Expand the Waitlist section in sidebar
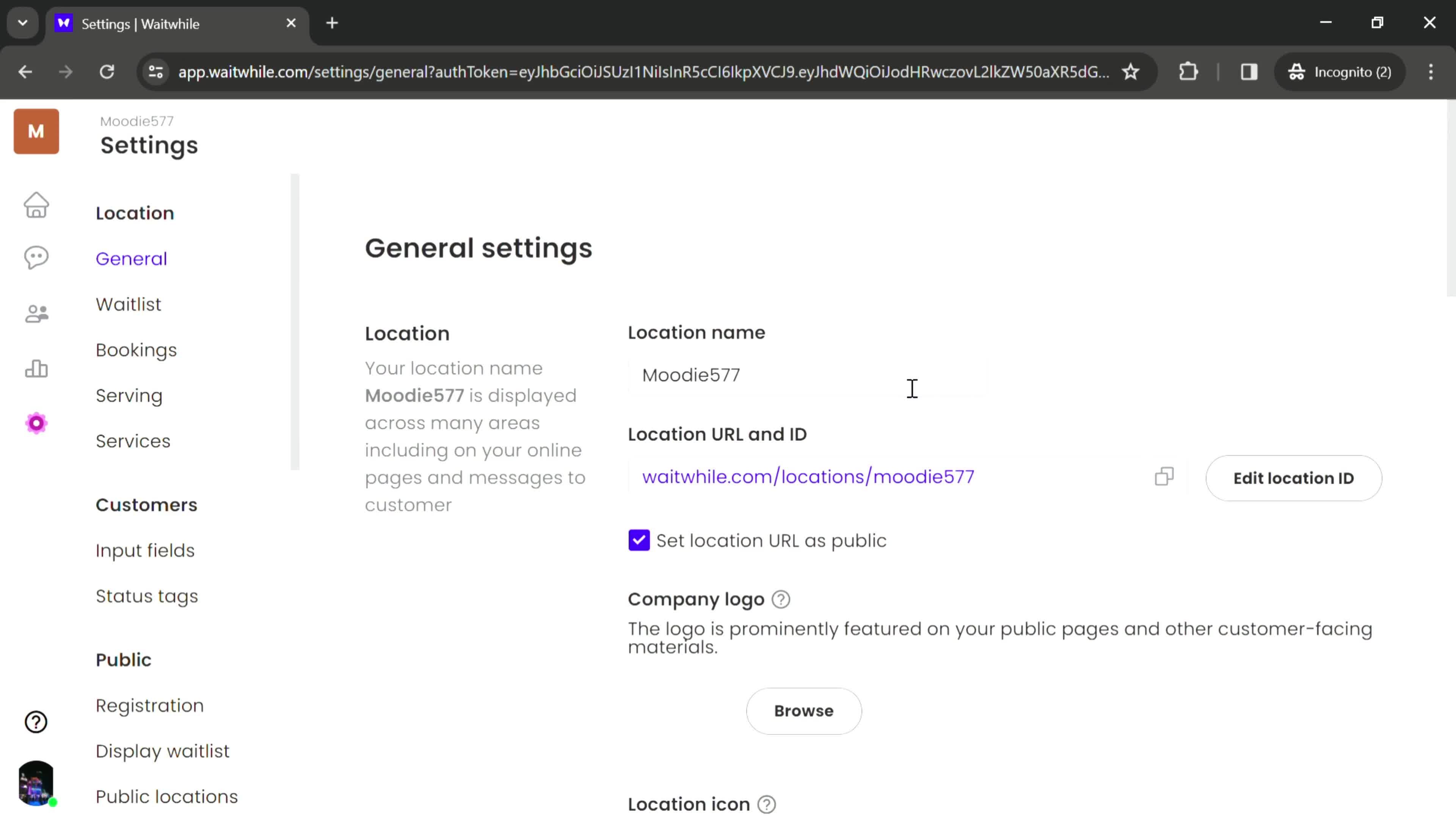 point(128,304)
